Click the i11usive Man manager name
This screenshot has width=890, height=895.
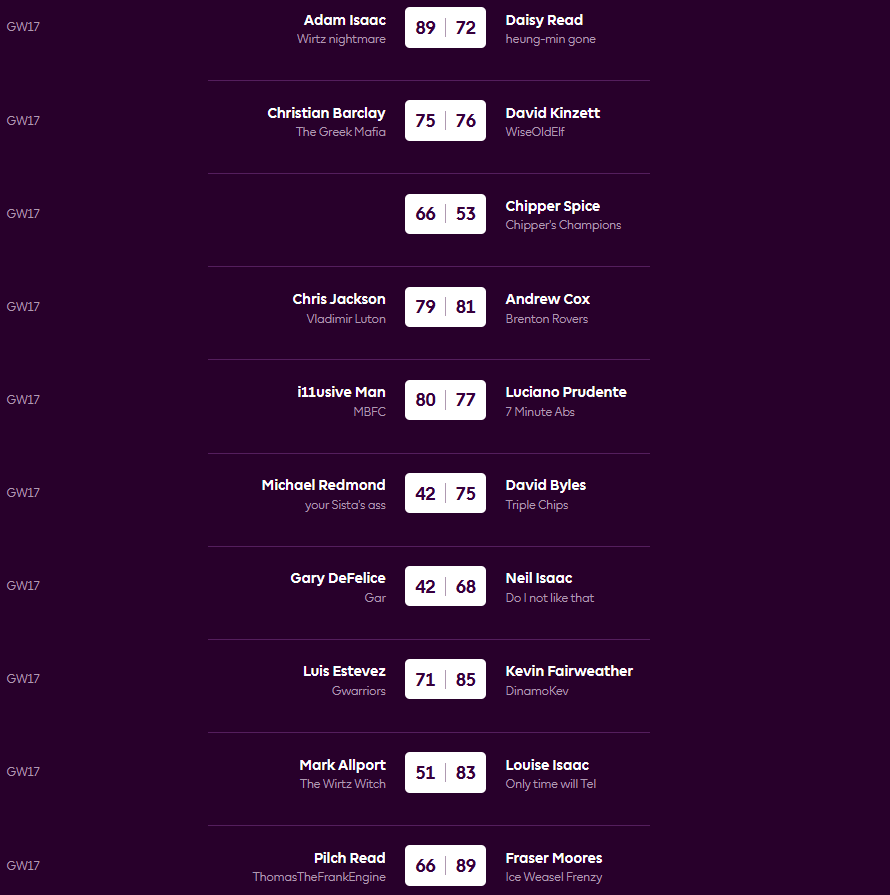pyautogui.click(x=341, y=392)
